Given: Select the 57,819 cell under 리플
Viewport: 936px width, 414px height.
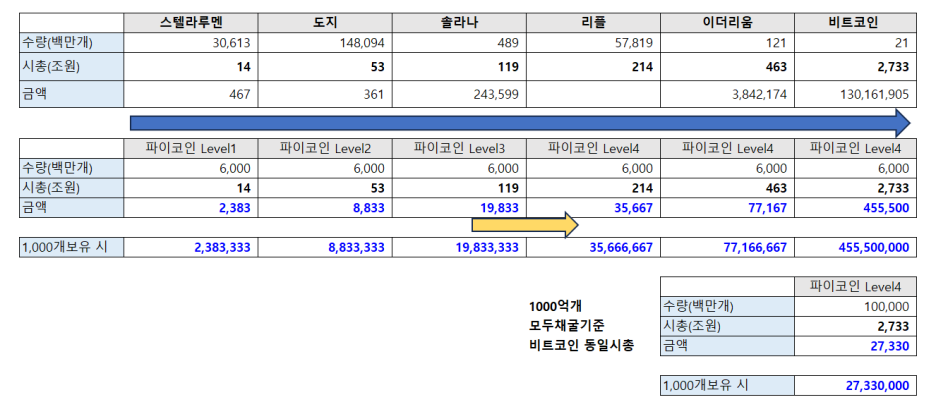Looking at the screenshot, I should [x=593, y=42].
